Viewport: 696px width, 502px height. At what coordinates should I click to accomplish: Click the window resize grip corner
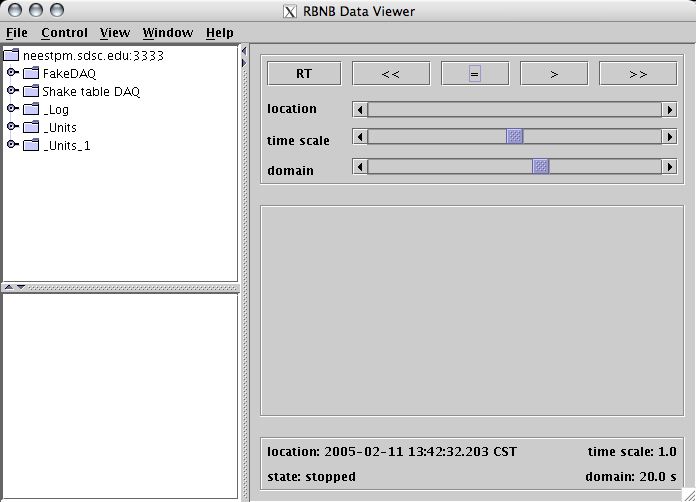(689, 495)
